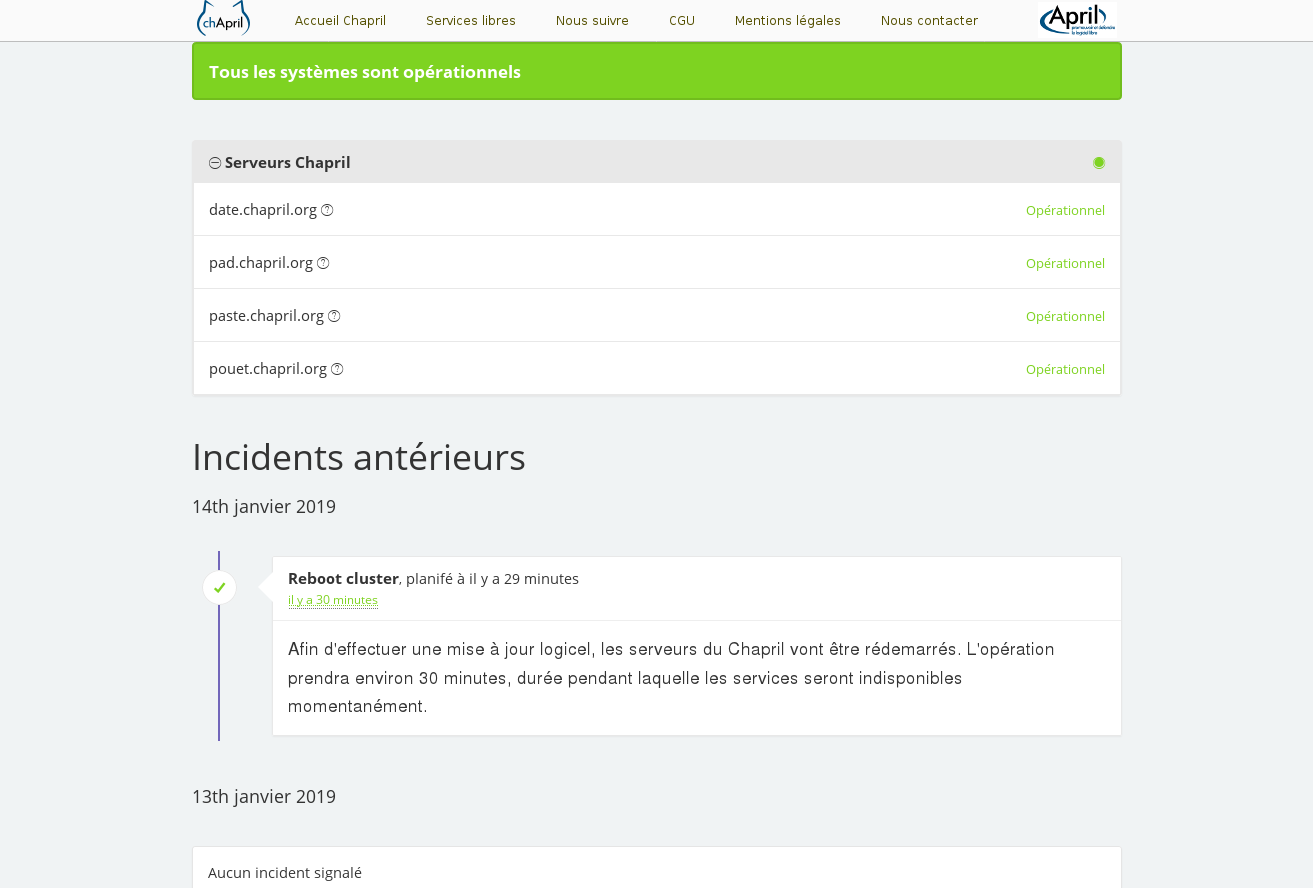The width and height of the screenshot is (1313, 888).
Task: Click help icon next to pouet.chapril.org
Action: 337,369
